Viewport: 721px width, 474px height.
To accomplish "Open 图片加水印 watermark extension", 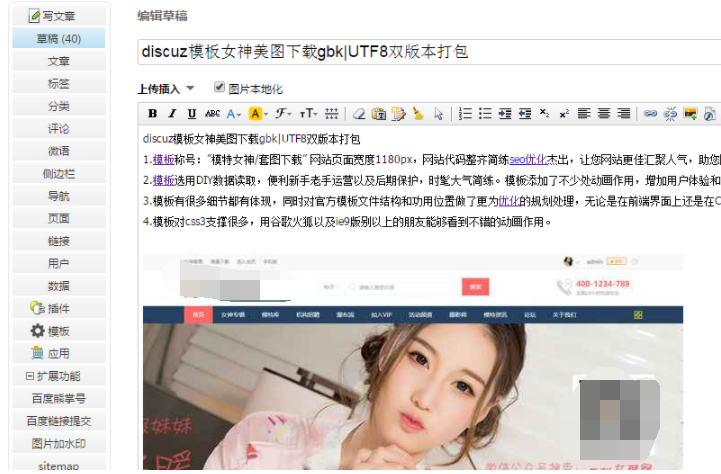I will pyautogui.click(x=59, y=444).
